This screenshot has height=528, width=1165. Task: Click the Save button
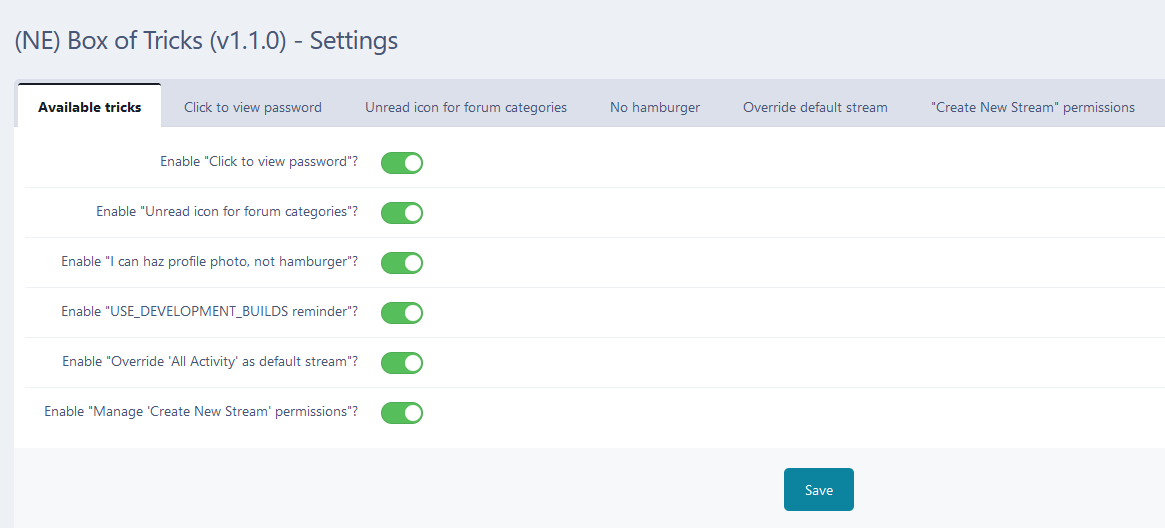(818, 490)
